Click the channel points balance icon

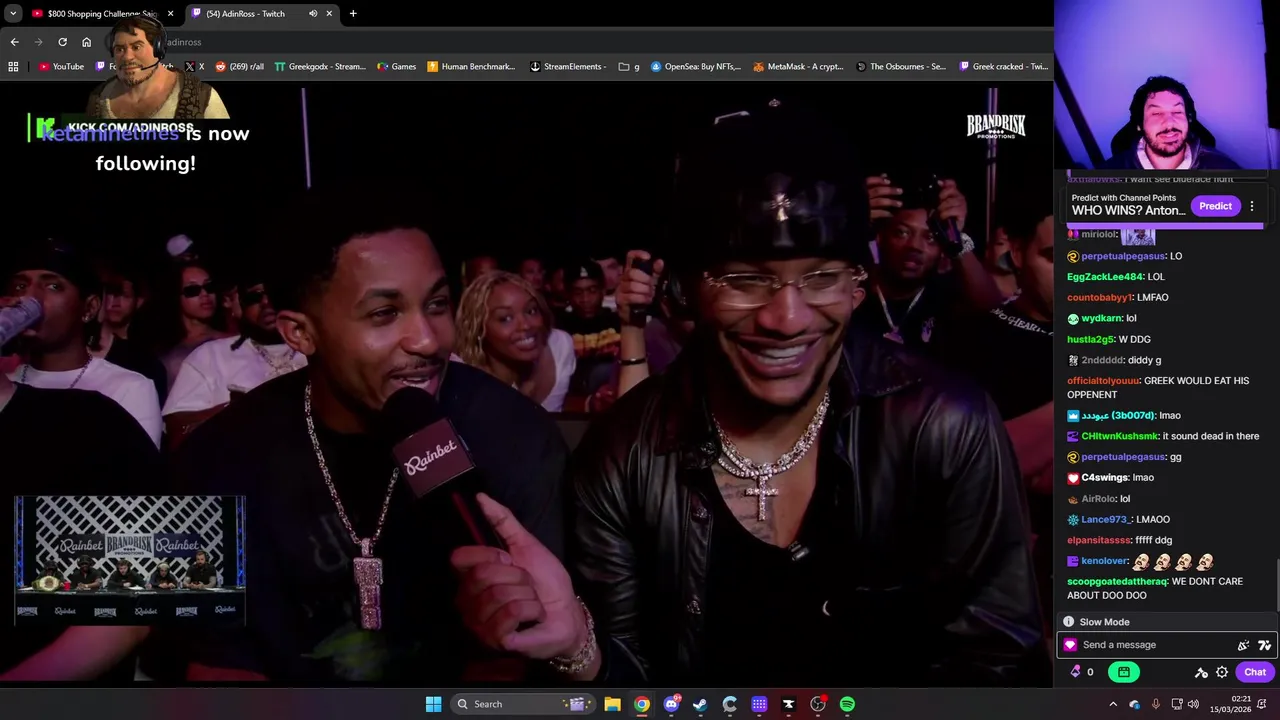coord(1076,672)
